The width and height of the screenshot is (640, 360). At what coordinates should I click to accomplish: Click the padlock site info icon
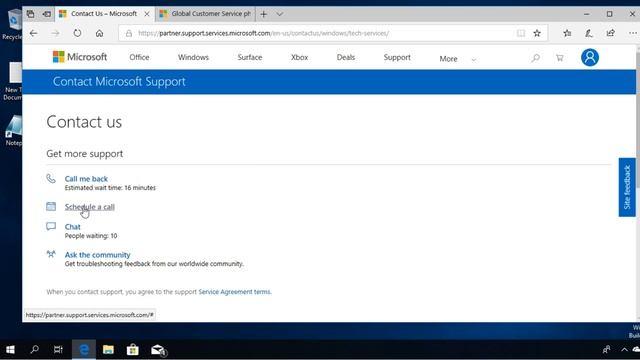coord(129,33)
